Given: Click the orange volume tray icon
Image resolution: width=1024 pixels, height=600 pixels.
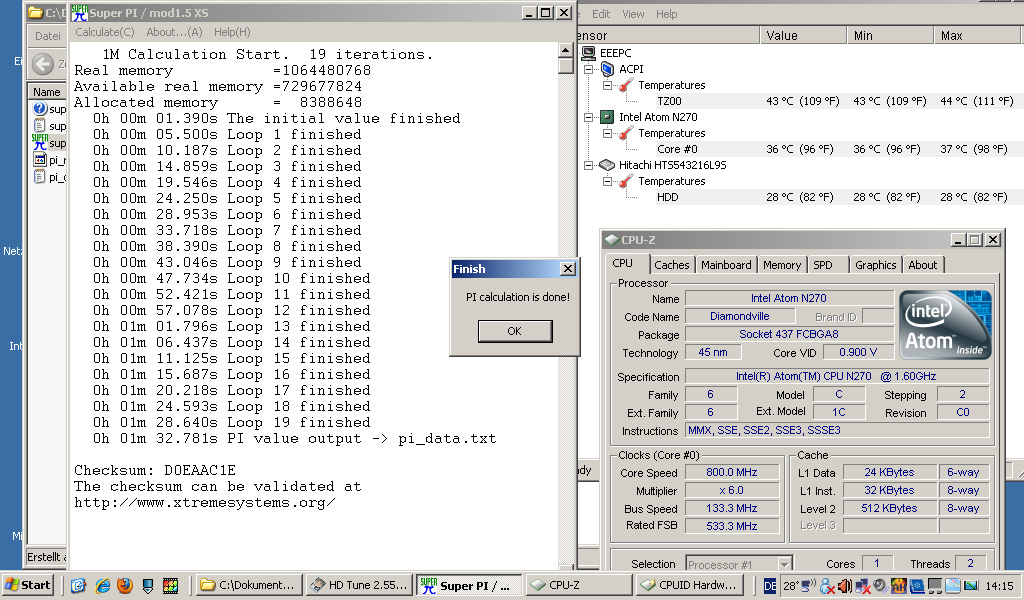Looking at the screenshot, I should [x=844, y=586].
